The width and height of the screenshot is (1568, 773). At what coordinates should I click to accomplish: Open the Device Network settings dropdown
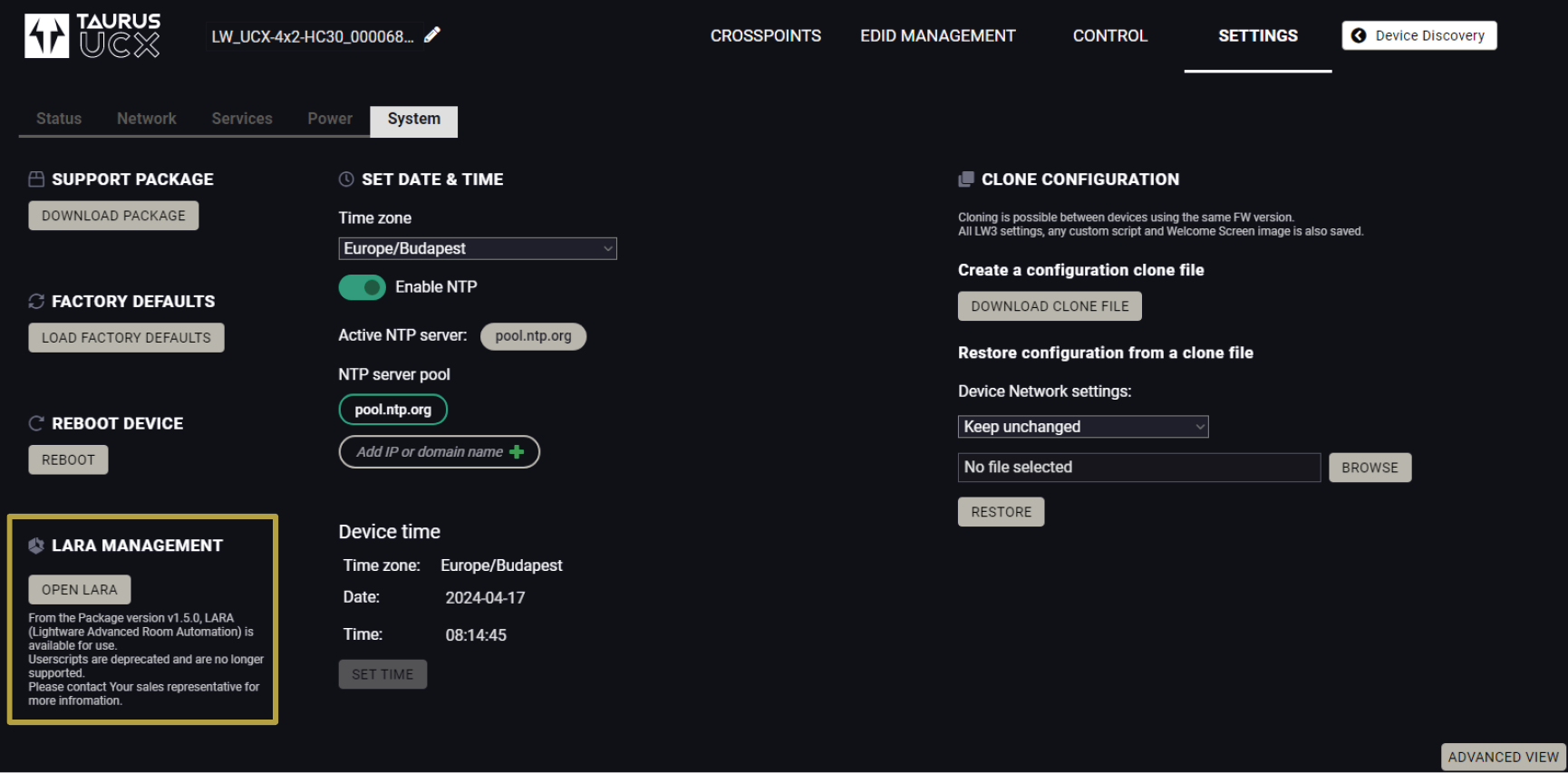click(x=1083, y=427)
